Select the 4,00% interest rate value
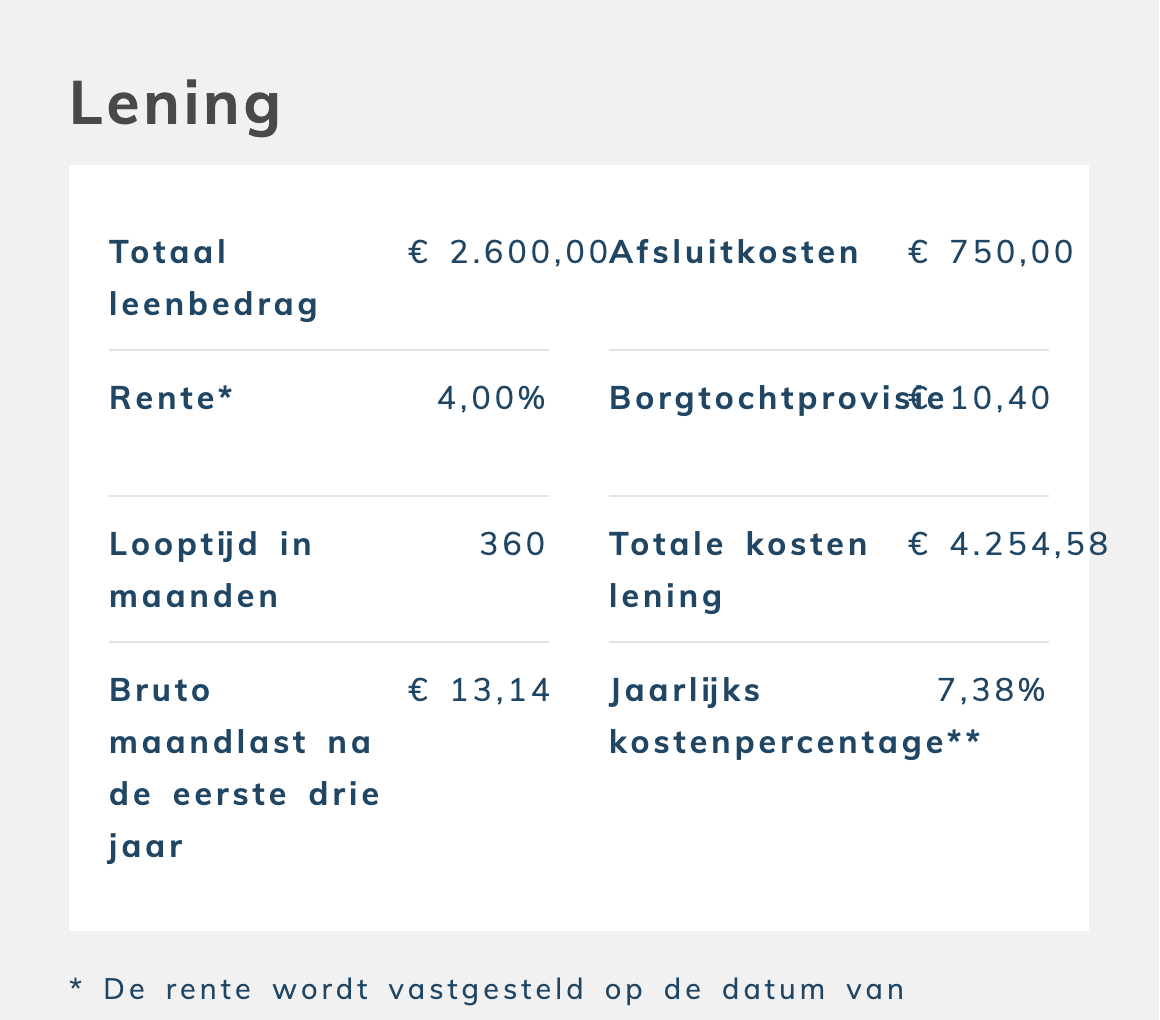Image resolution: width=1160 pixels, height=1020 pixels. [492, 398]
